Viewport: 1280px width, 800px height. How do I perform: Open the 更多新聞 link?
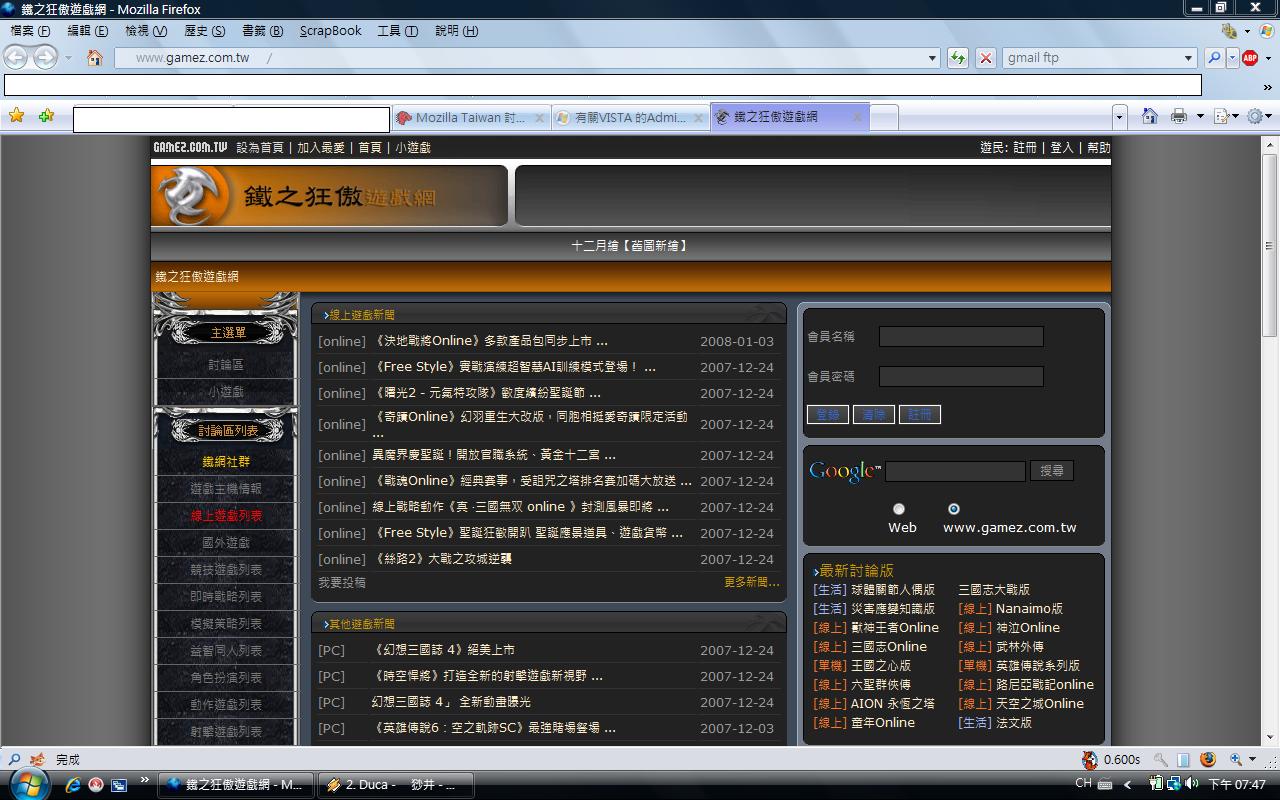pyautogui.click(x=751, y=582)
